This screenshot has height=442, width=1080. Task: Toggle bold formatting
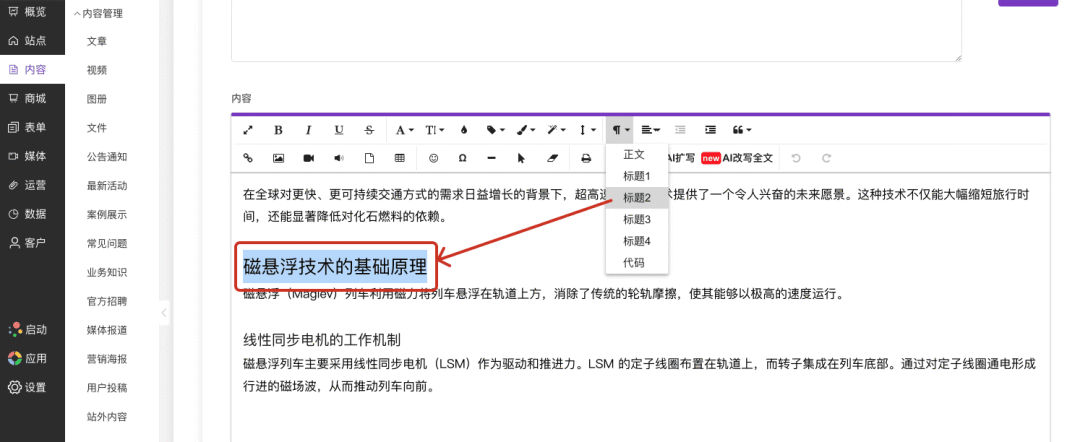coord(278,130)
